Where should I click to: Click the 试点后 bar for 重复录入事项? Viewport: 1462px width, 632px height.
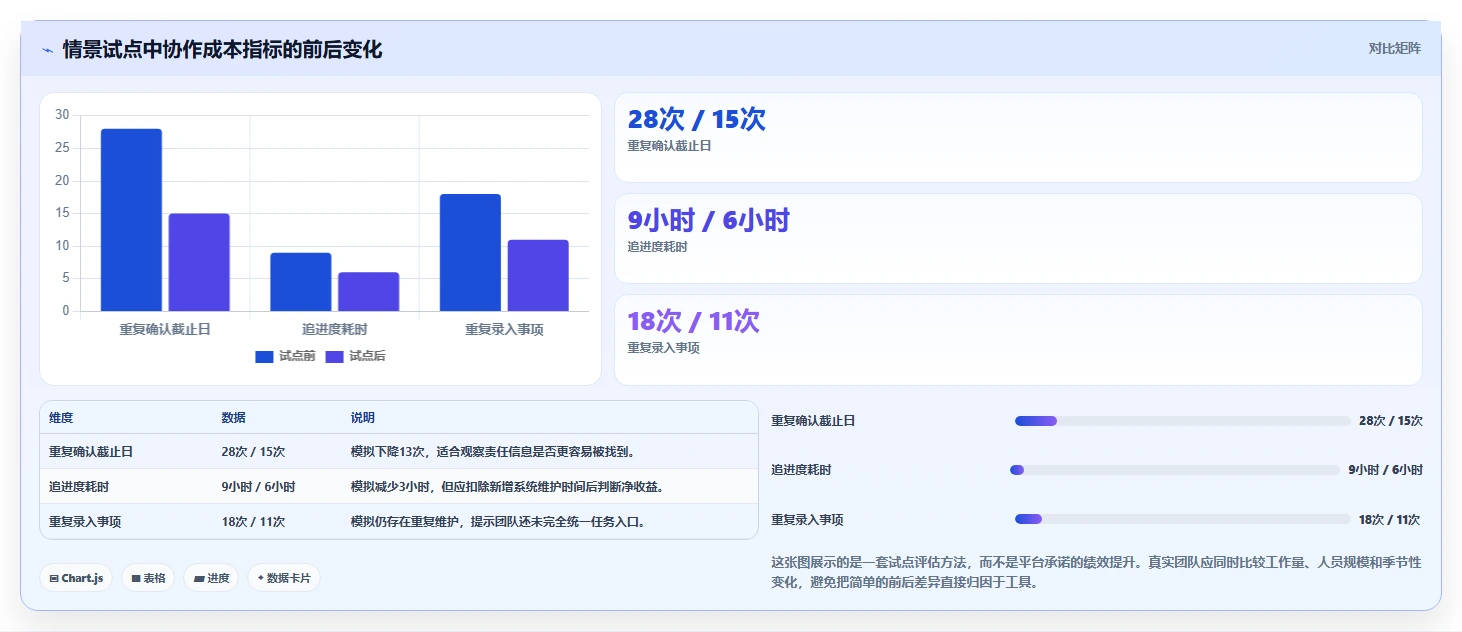(x=538, y=275)
